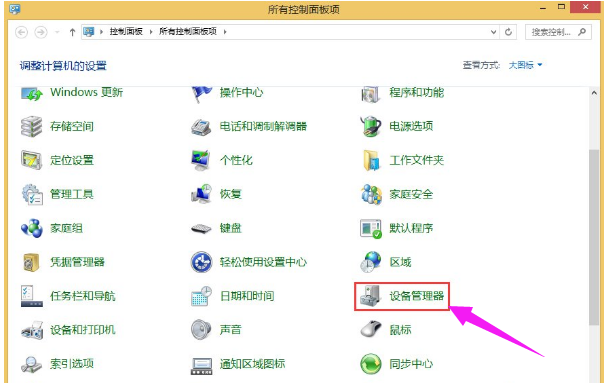Image resolution: width=604 pixels, height=383 pixels.
Task: Open the 家庭组 spheres icon
Action: point(32,228)
